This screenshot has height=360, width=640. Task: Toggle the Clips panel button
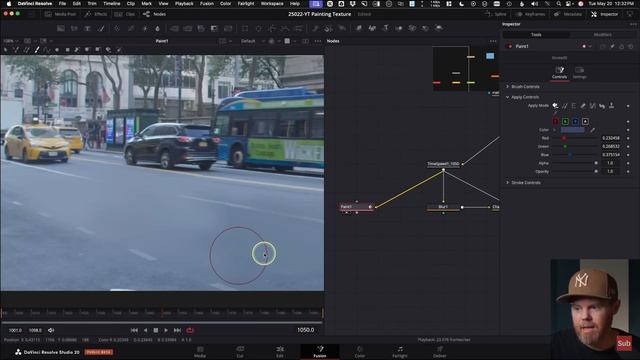tap(125, 14)
